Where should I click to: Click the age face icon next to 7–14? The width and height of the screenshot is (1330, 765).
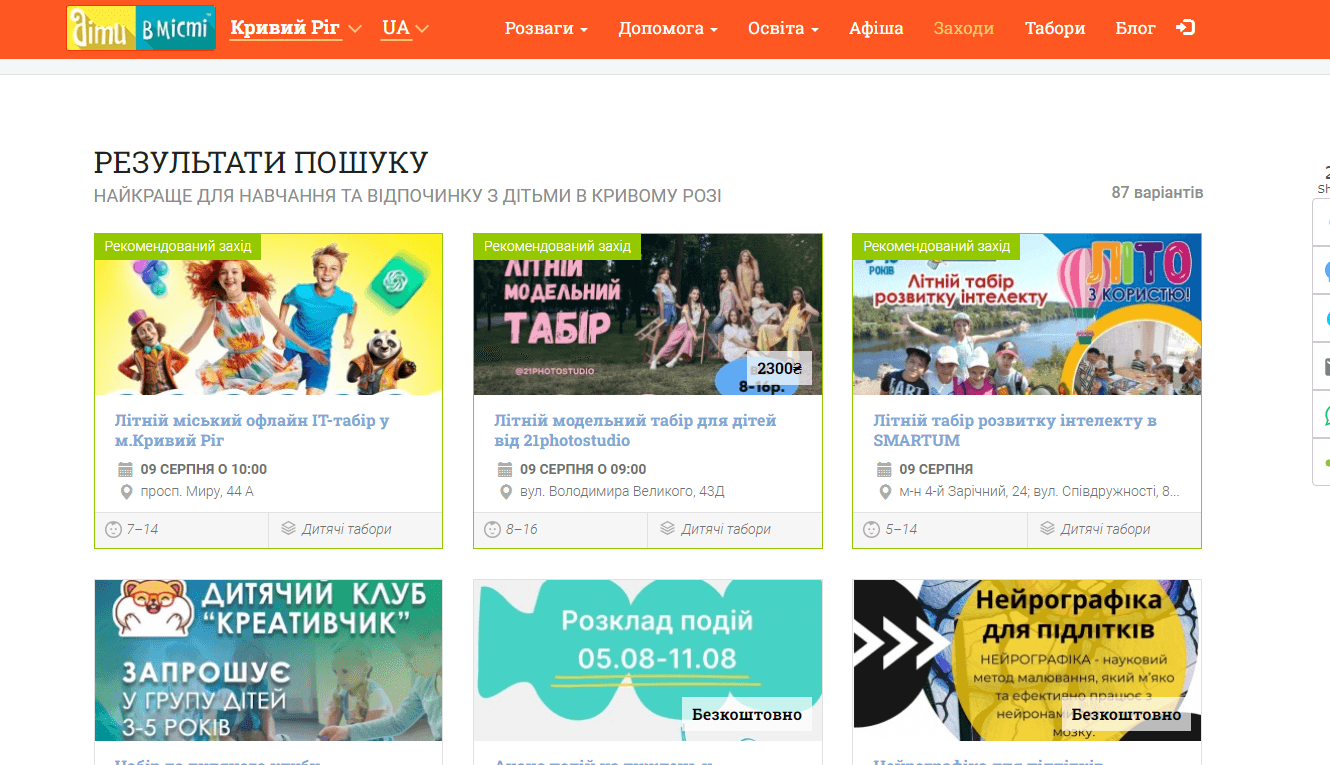point(113,529)
